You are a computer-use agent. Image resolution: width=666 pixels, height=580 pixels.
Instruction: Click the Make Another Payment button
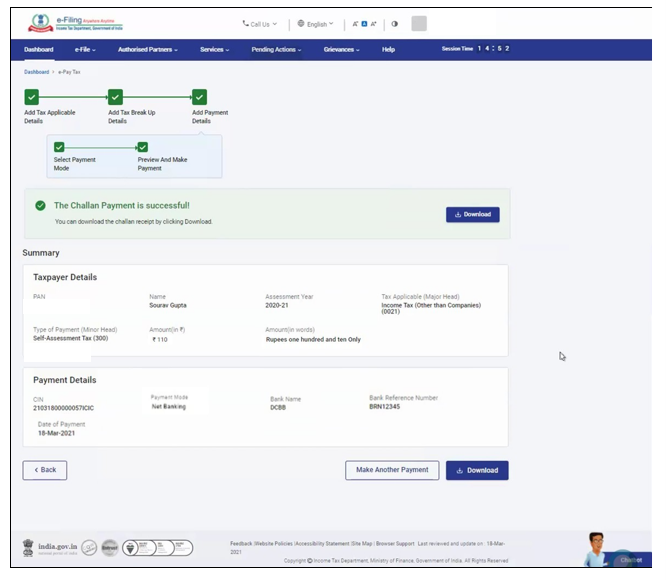[392, 470]
